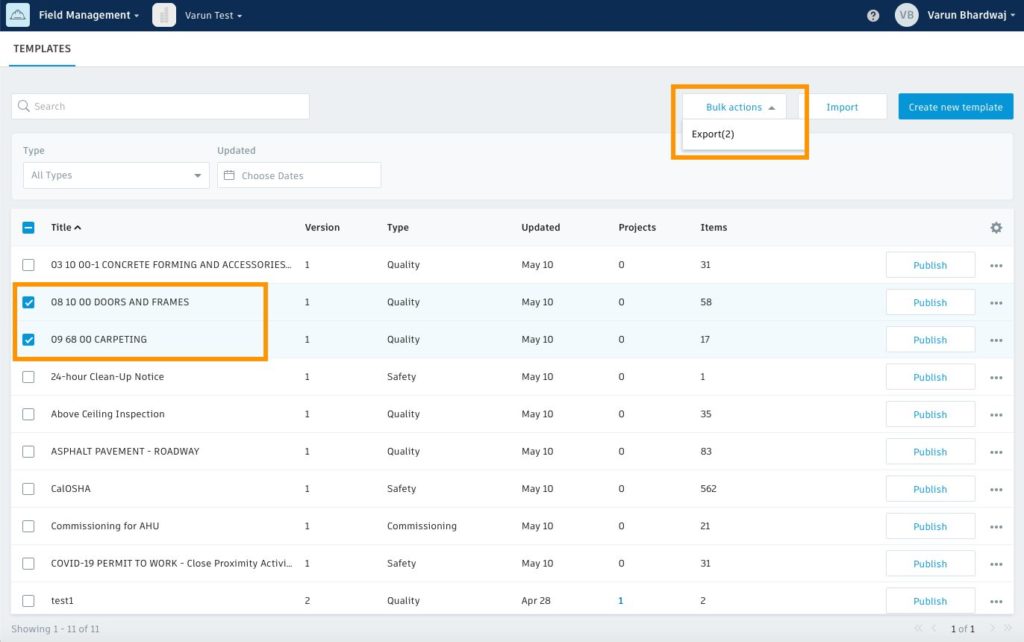The width and height of the screenshot is (1024, 642).
Task: Click the VB user avatar
Action: (x=906, y=15)
